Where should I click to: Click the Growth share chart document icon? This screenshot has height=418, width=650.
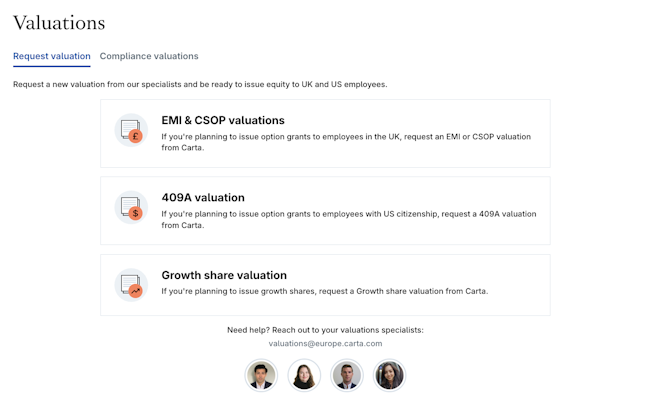pyautogui.click(x=131, y=286)
